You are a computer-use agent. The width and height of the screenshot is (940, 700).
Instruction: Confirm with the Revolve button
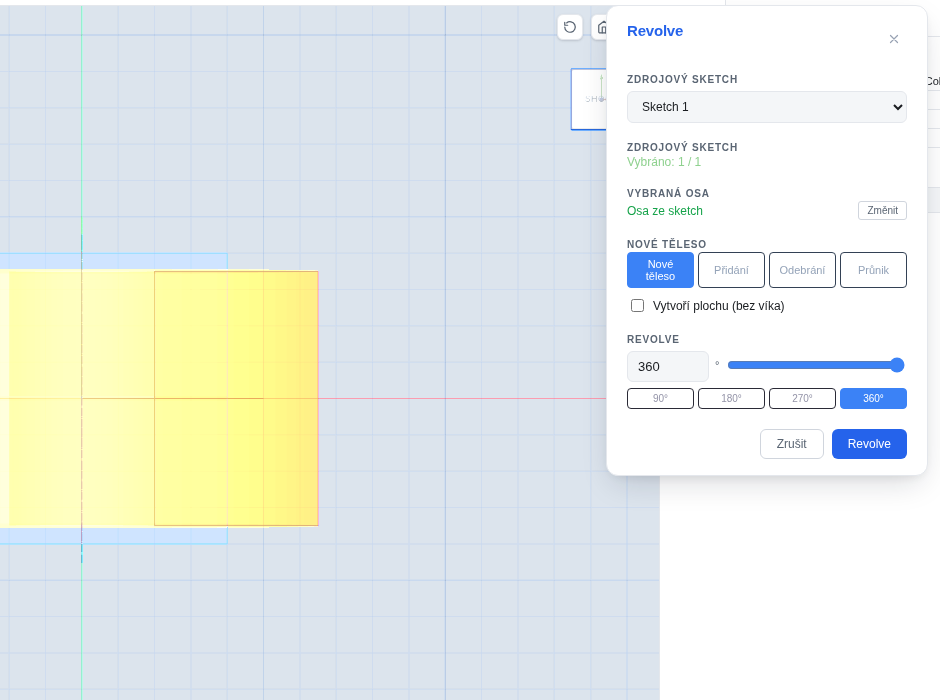(869, 444)
